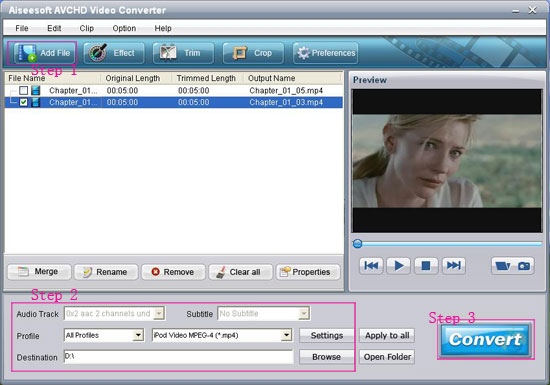Skip to next chapter in preview
The image size is (550, 385).
pyautogui.click(x=454, y=266)
